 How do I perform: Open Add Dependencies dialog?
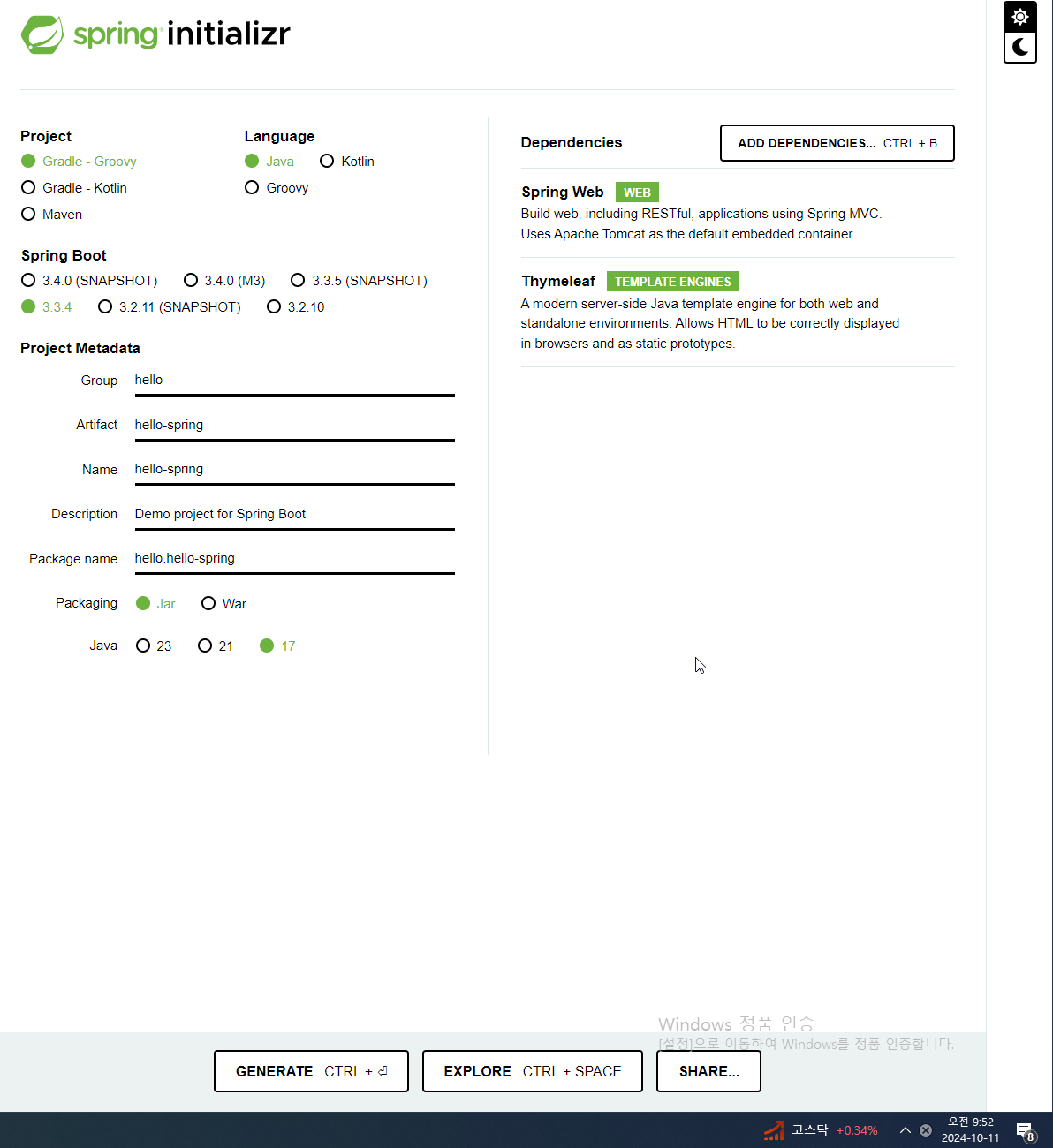click(837, 143)
